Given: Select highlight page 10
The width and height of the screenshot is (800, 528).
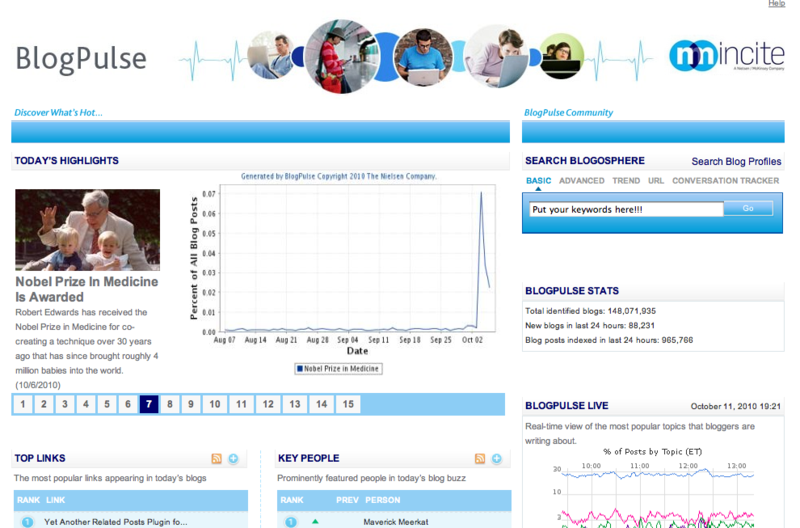Looking at the screenshot, I should [x=215, y=404].
